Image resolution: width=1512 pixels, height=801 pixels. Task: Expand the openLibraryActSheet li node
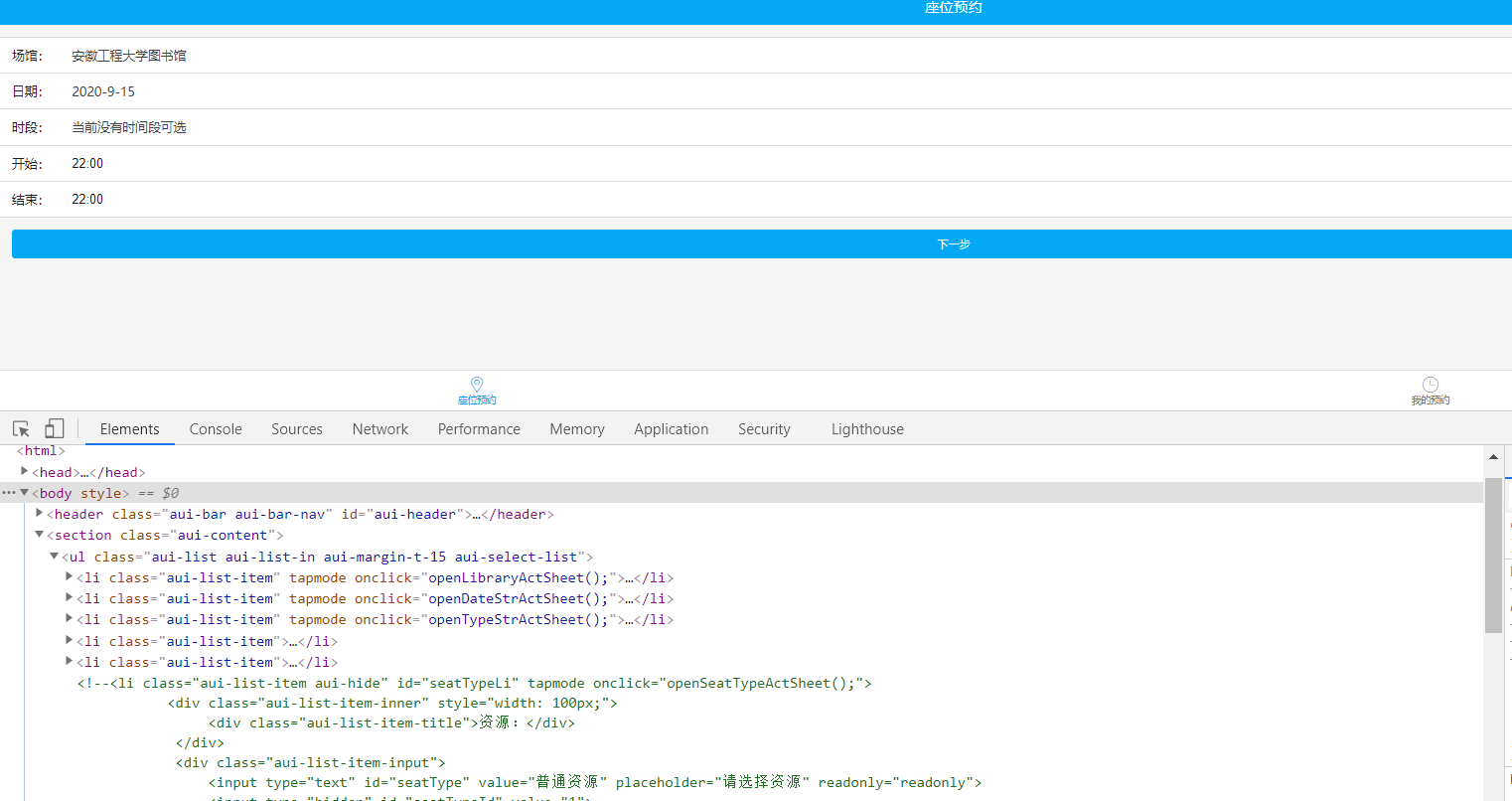(70, 576)
